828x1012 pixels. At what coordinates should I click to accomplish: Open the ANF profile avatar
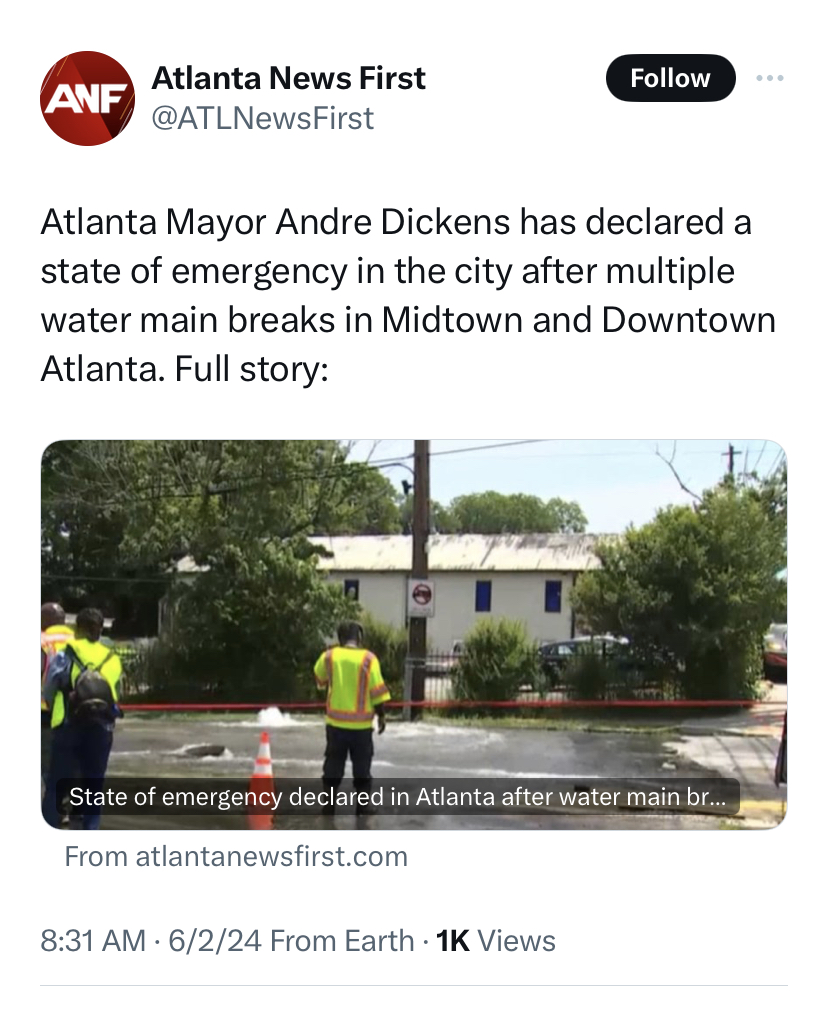coord(88,98)
